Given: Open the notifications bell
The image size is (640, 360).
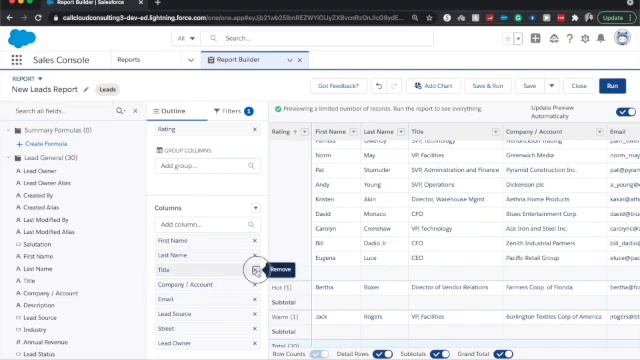Looking at the screenshot, I should pyautogui.click(x=601, y=38).
